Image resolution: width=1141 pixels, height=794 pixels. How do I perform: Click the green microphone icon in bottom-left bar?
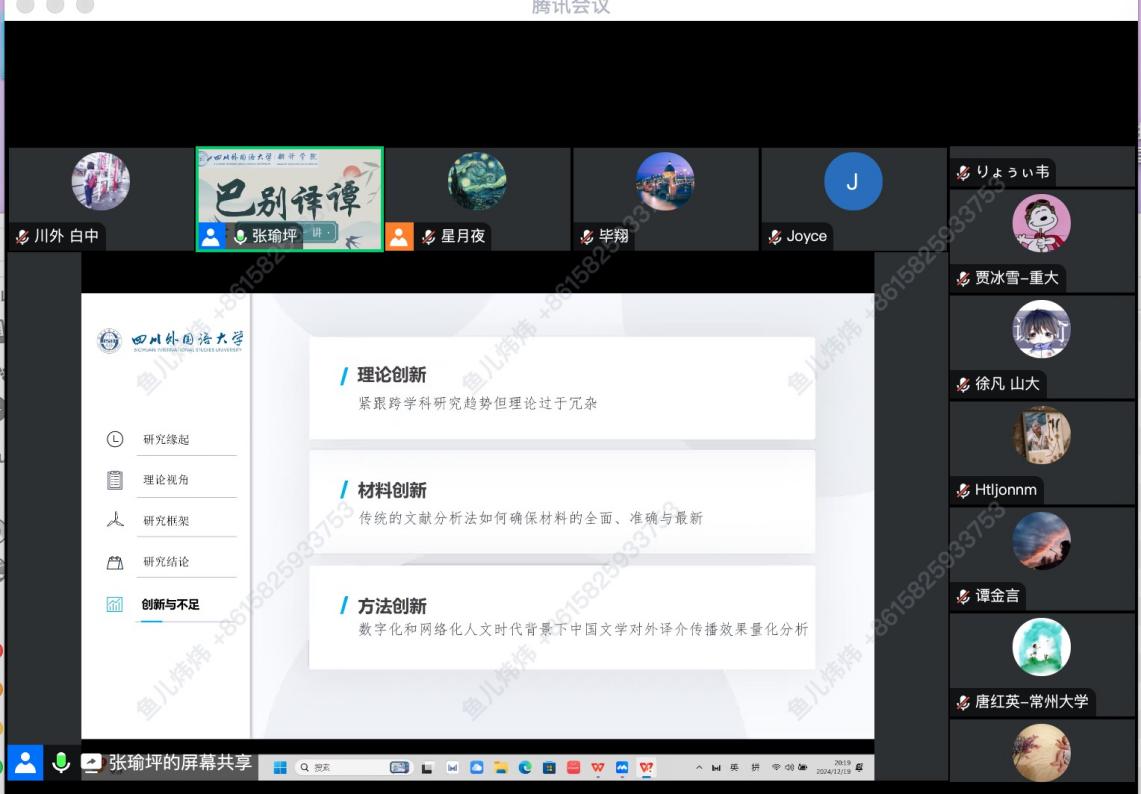61,763
